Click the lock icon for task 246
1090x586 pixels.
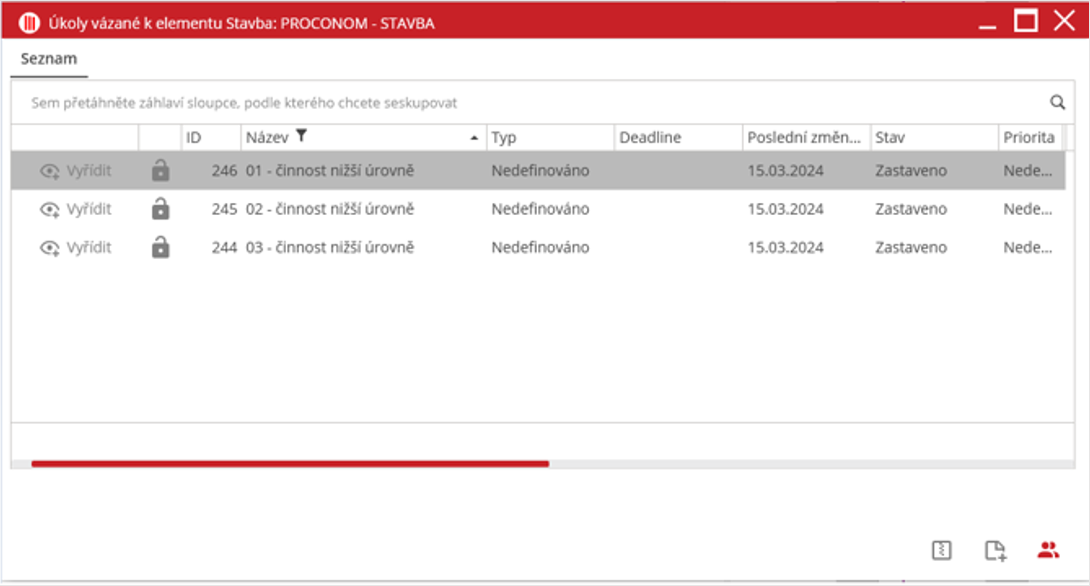(160, 171)
